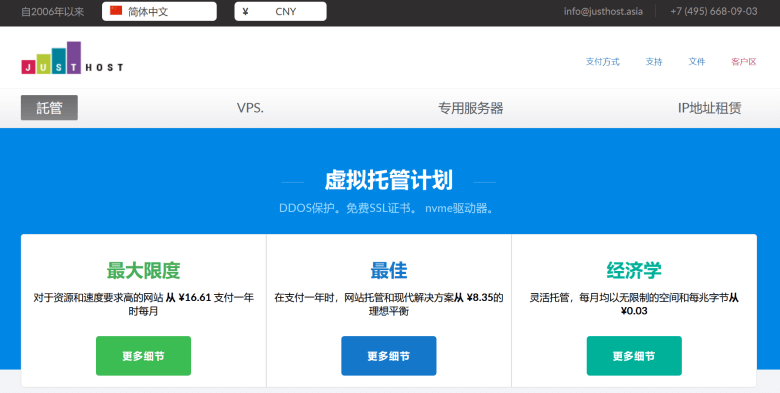Click 更多细节 under 最佳 plan

click(389, 356)
